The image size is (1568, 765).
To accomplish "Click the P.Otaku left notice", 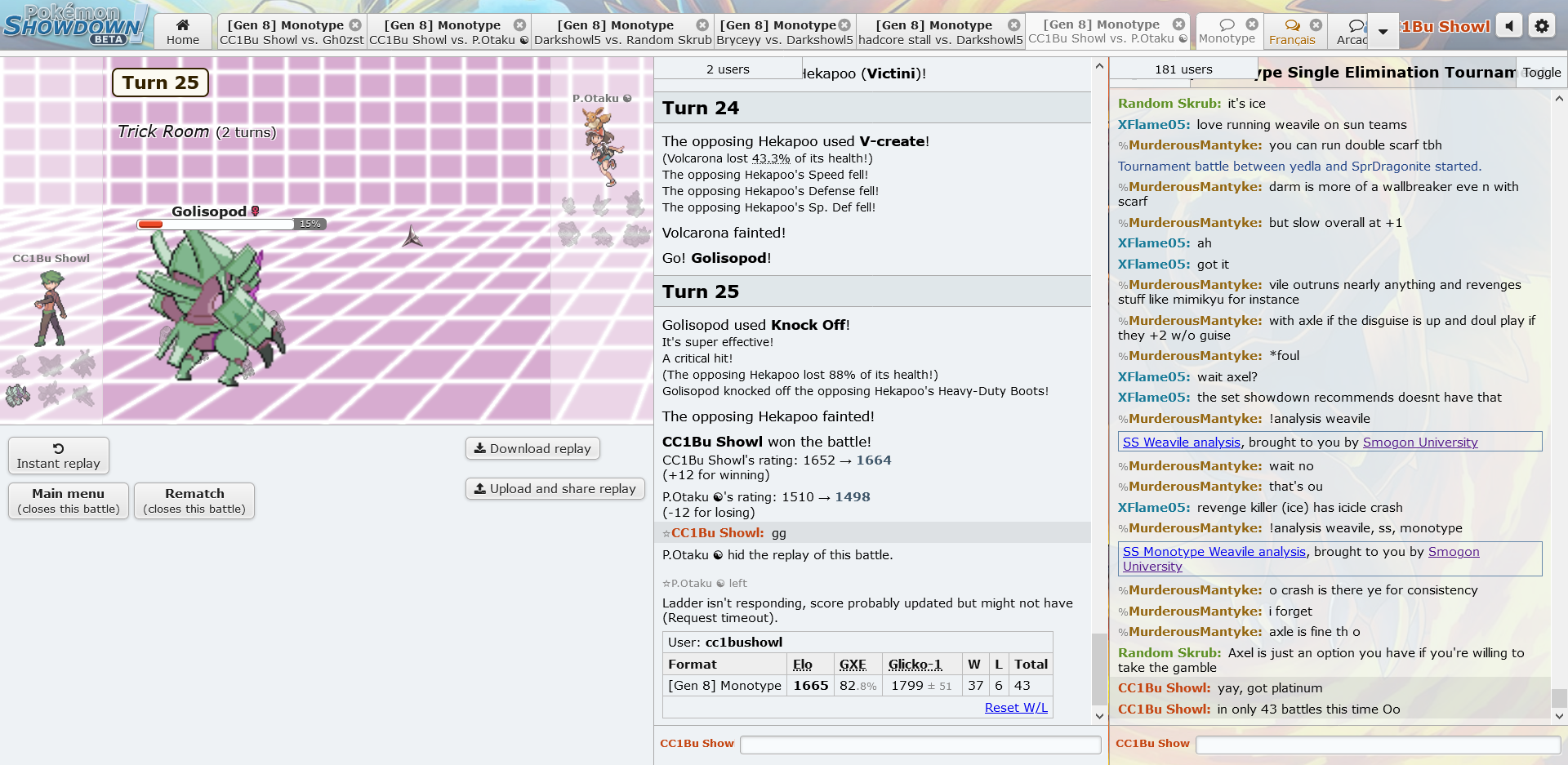I will [704, 583].
